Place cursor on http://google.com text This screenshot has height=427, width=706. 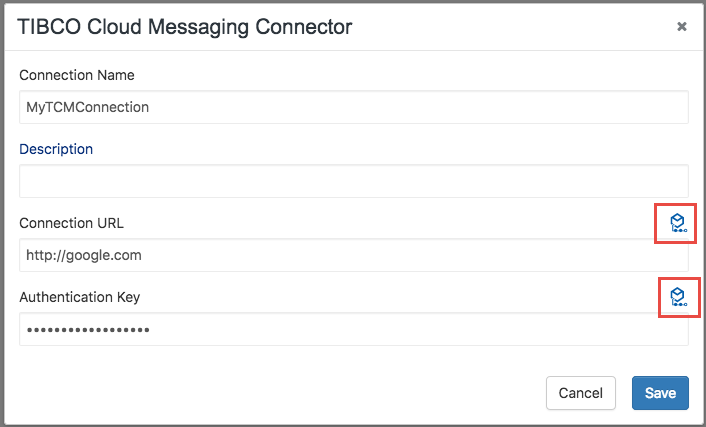click(x=84, y=255)
